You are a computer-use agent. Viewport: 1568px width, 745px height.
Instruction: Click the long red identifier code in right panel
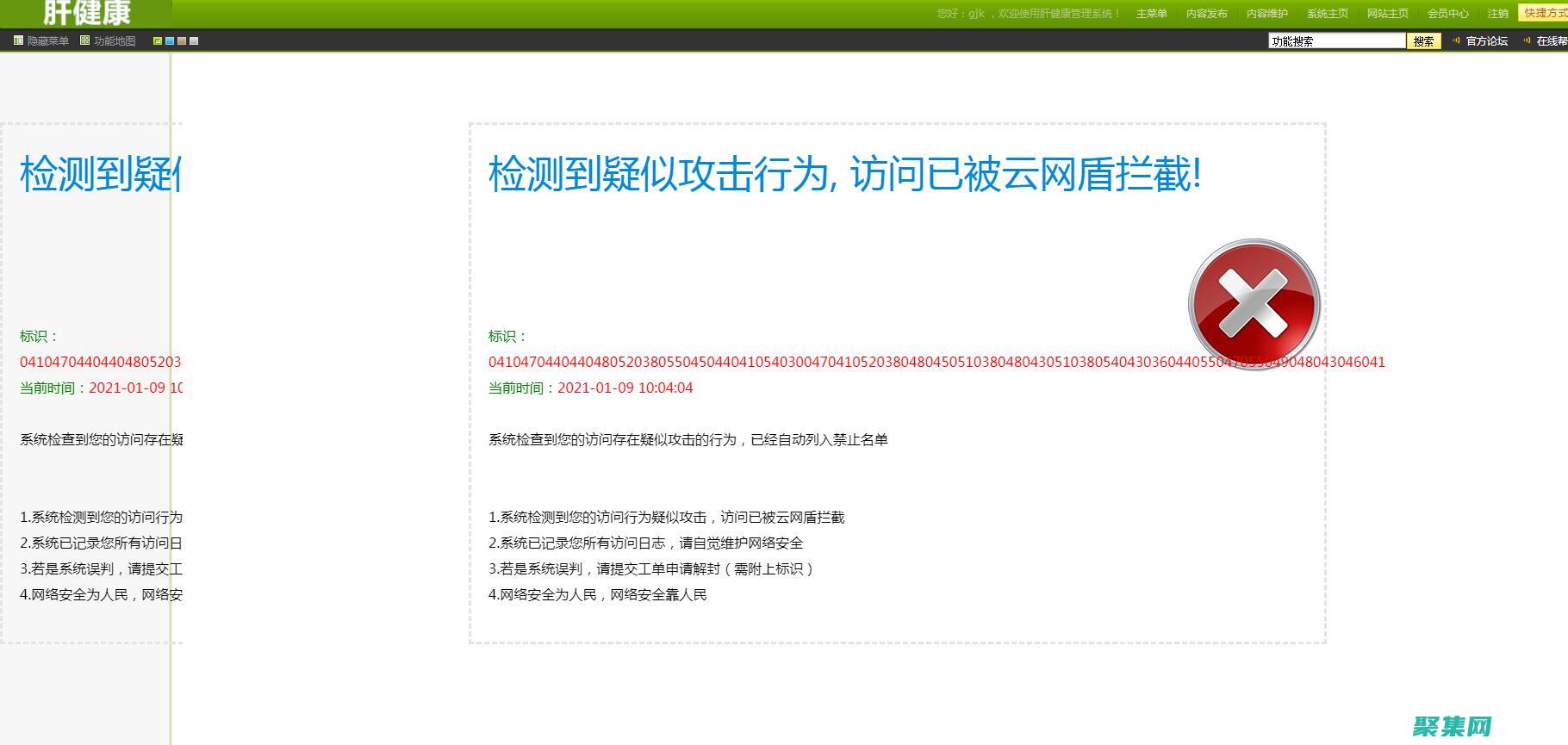pyautogui.click(x=936, y=362)
